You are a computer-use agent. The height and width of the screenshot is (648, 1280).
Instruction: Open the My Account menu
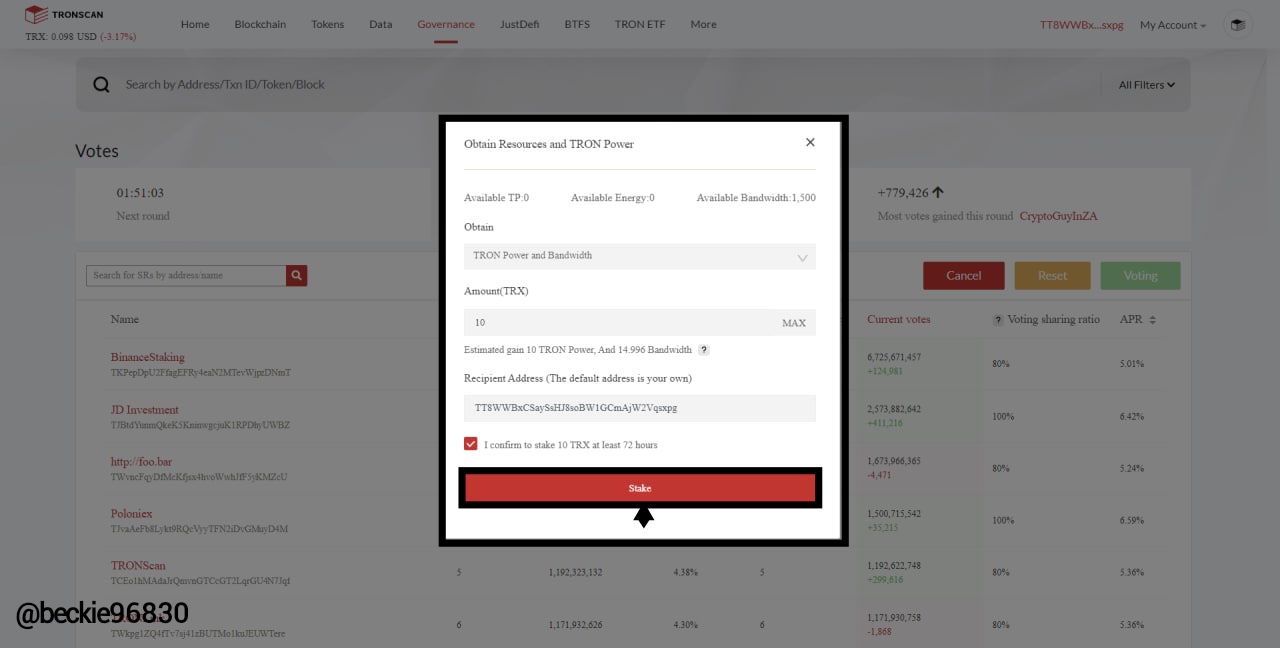pos(1173,25)
